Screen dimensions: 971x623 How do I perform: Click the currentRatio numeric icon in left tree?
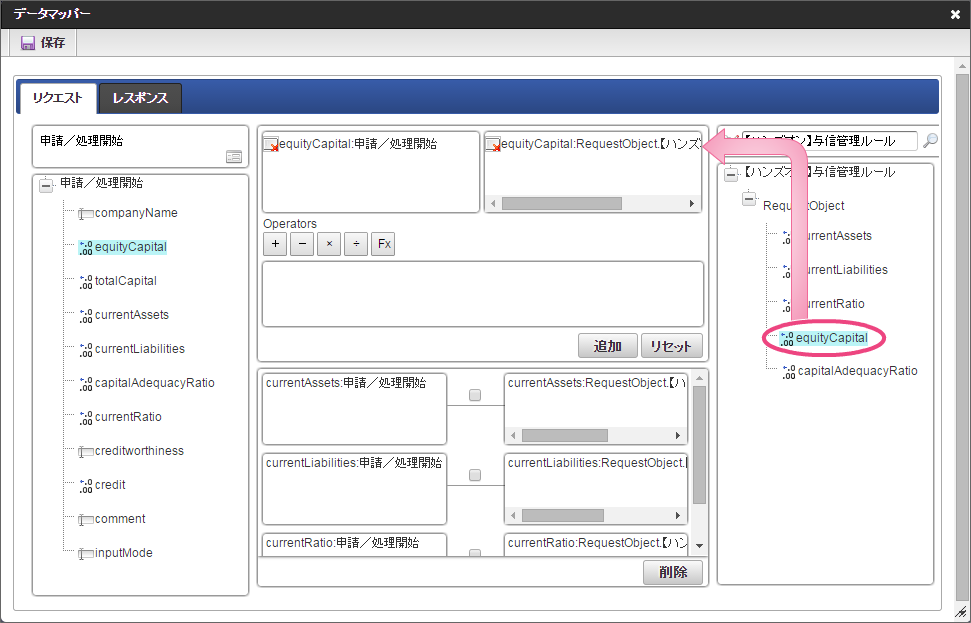coord(85,418)
